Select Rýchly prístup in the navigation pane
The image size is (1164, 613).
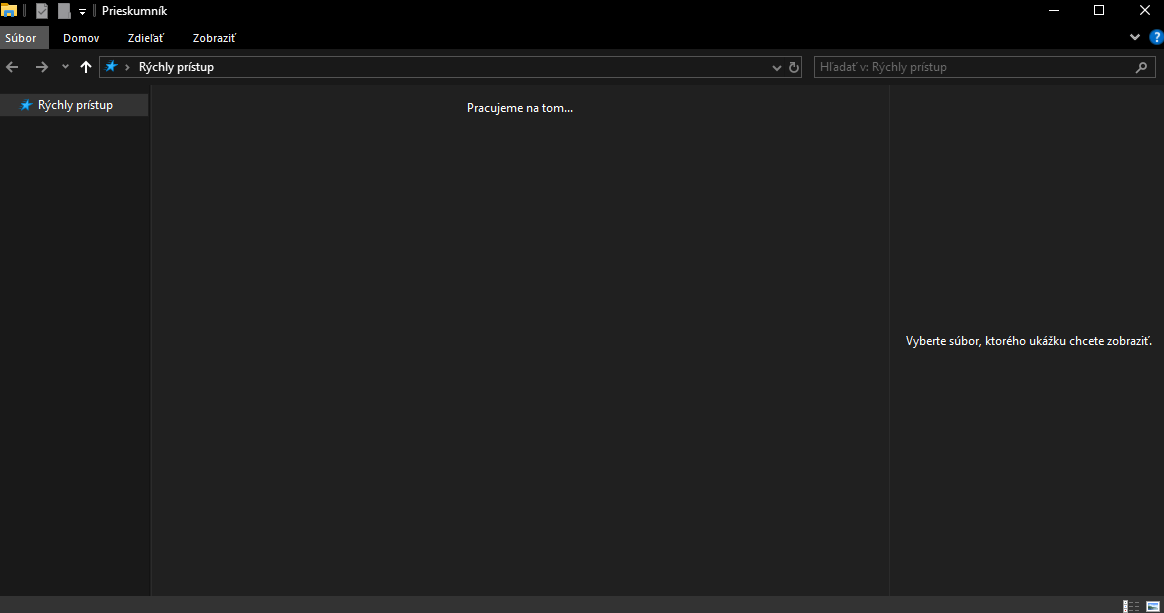[x=74, y=105]
